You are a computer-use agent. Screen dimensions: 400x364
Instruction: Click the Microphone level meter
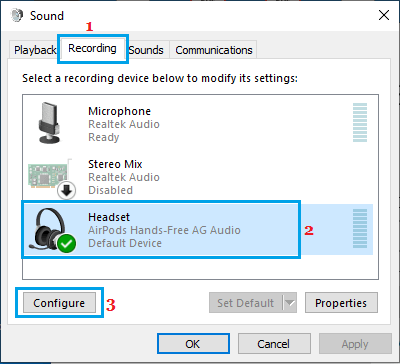360,122
